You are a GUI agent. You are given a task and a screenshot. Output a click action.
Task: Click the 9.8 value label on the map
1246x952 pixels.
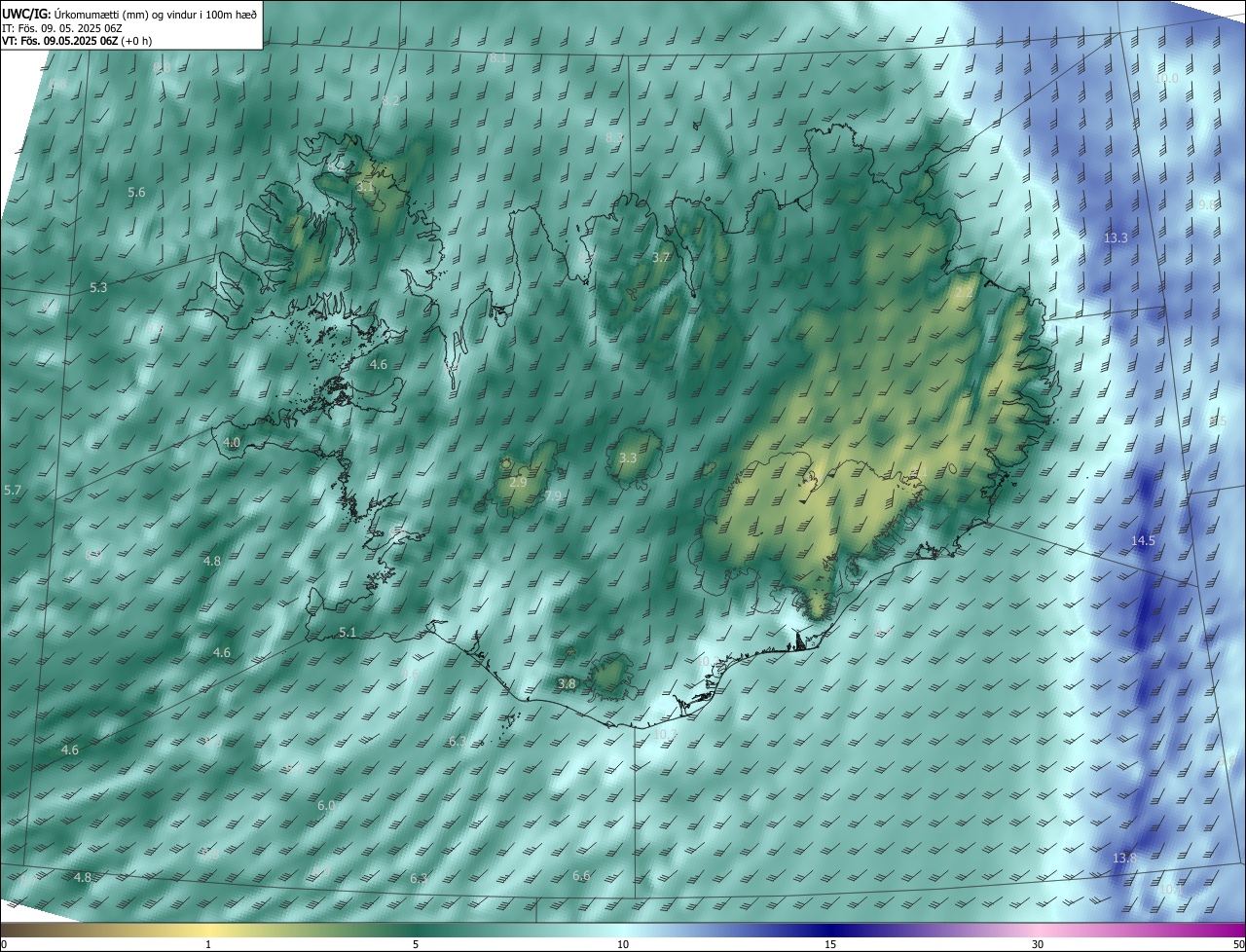(1207, 204)
